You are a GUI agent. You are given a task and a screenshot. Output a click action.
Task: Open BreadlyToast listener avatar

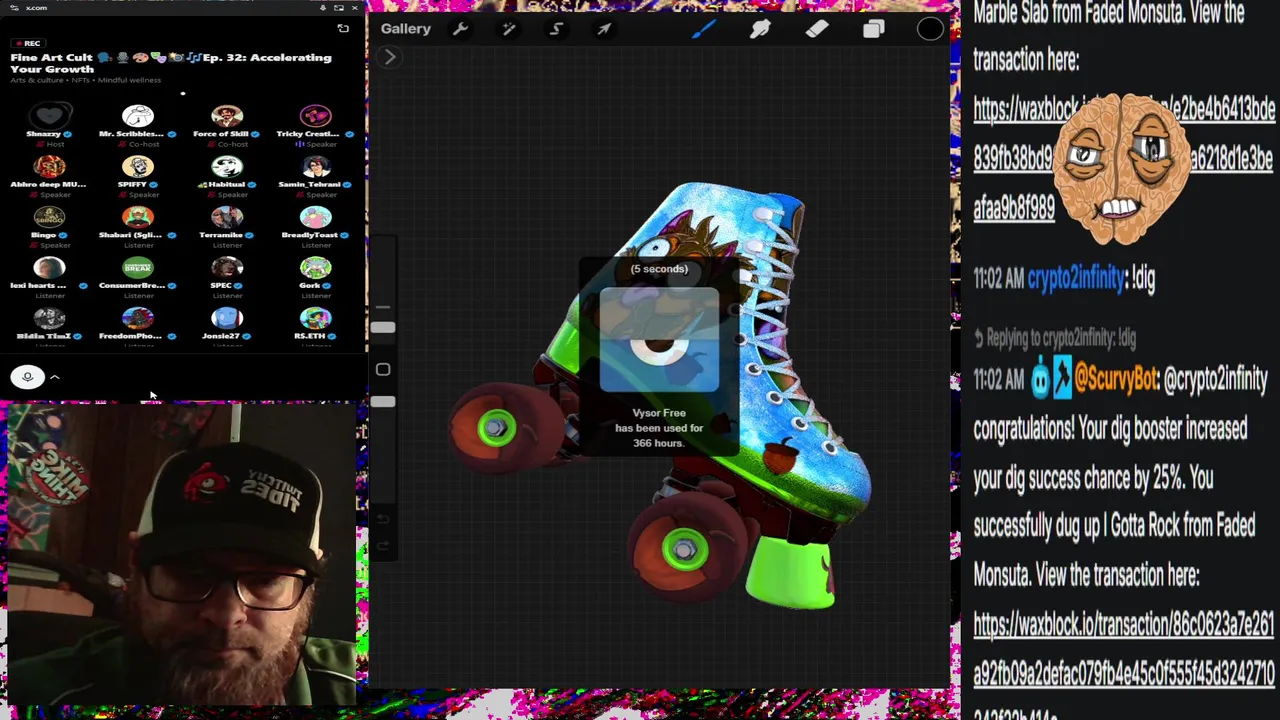pyautogui.click(x=315, y=217)
